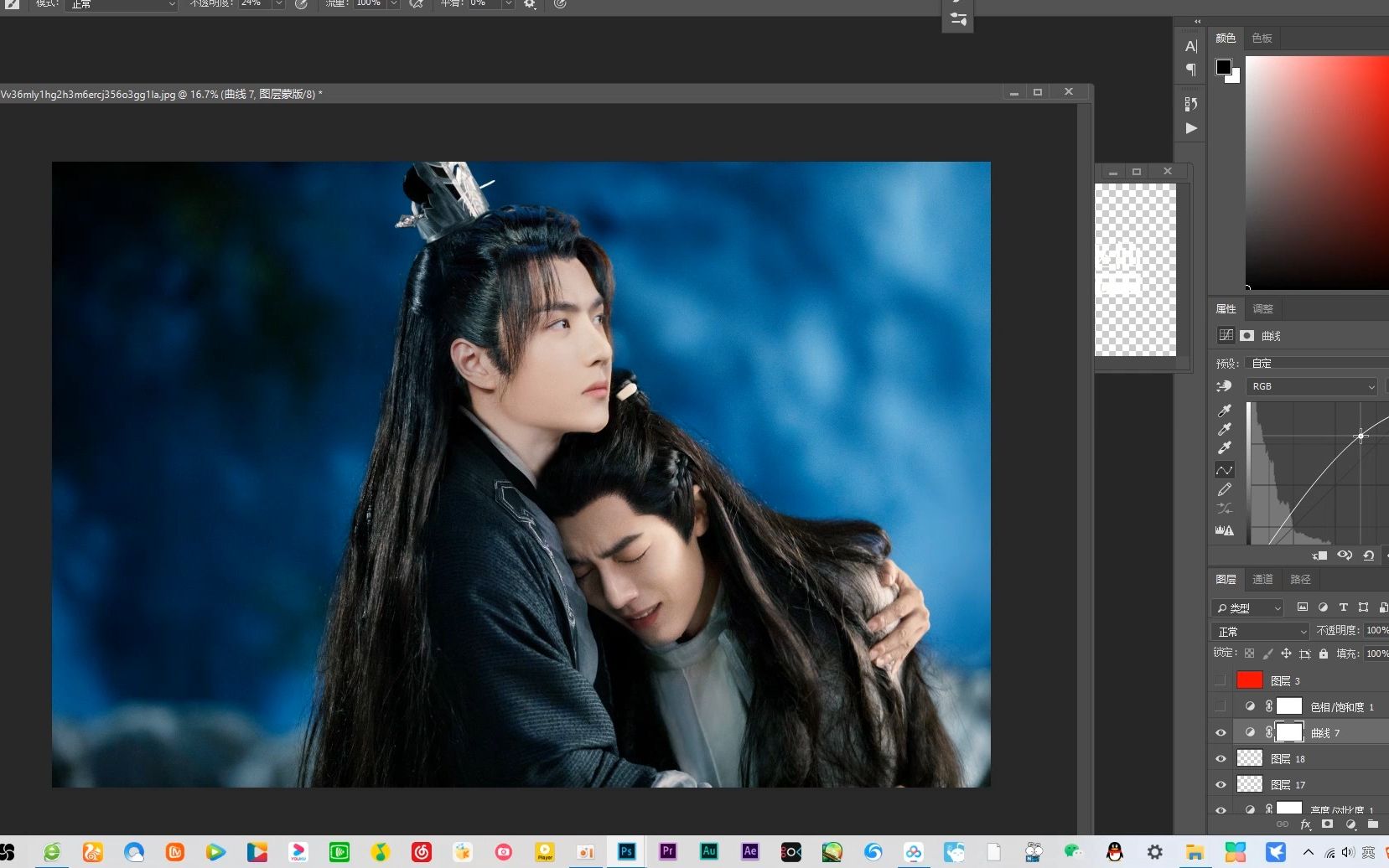Open layer blend mode 正常 dropdown
Viewport: 1389px width, 868px height.
pos(1260,631)
